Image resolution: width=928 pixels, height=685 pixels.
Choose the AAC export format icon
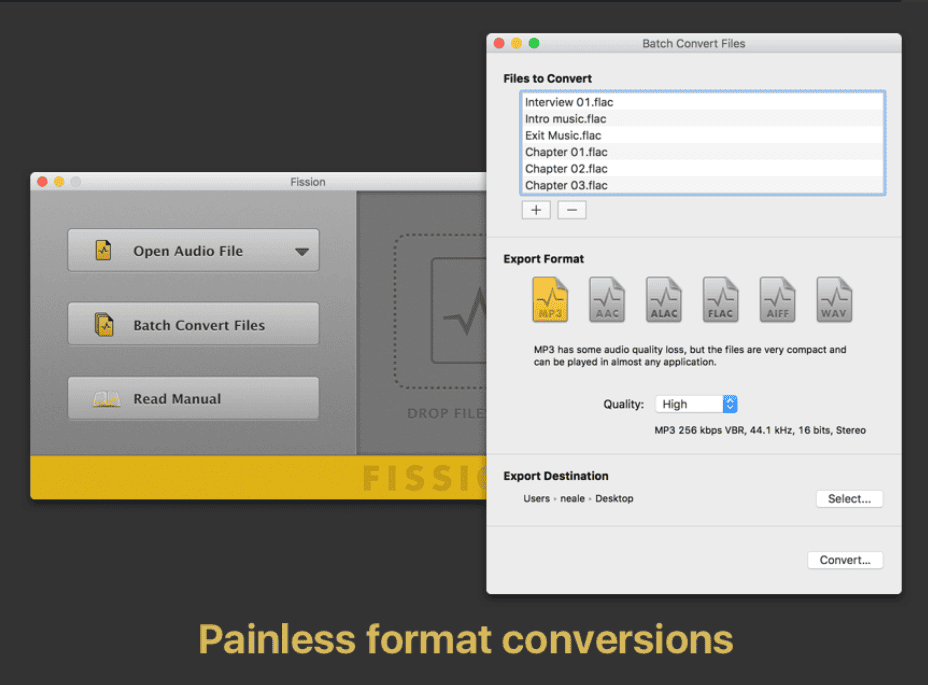(x=607, y=300)
